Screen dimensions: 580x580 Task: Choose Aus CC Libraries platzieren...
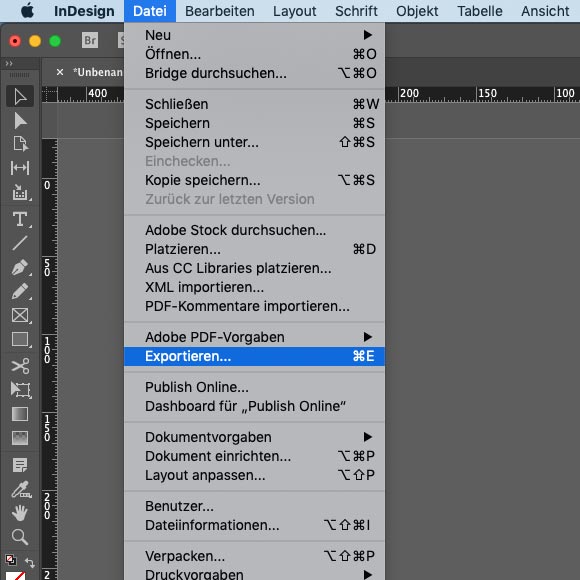coord(254,268)
